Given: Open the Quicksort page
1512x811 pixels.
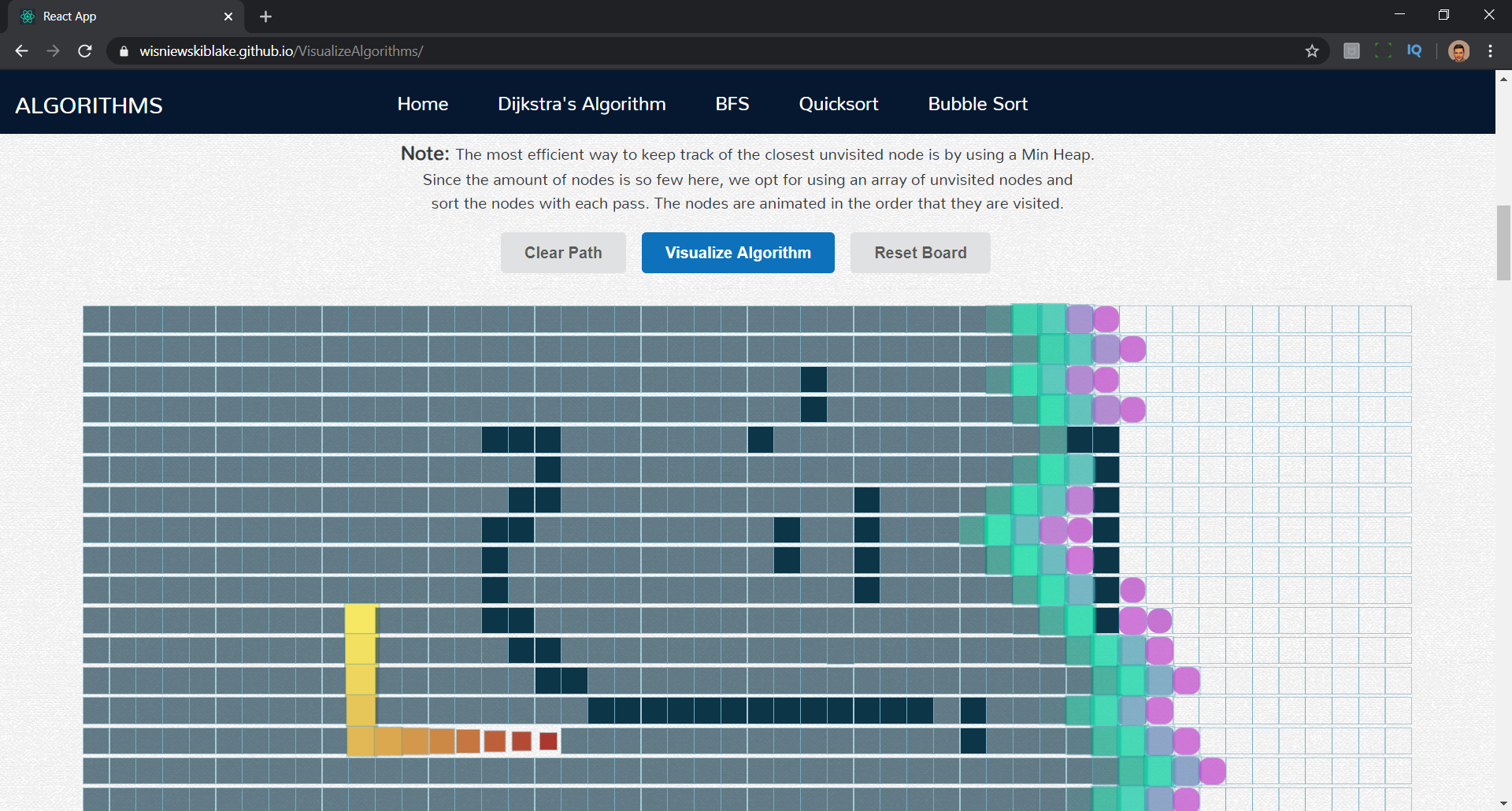Looking at the screenshot, I should pos(838,104).
